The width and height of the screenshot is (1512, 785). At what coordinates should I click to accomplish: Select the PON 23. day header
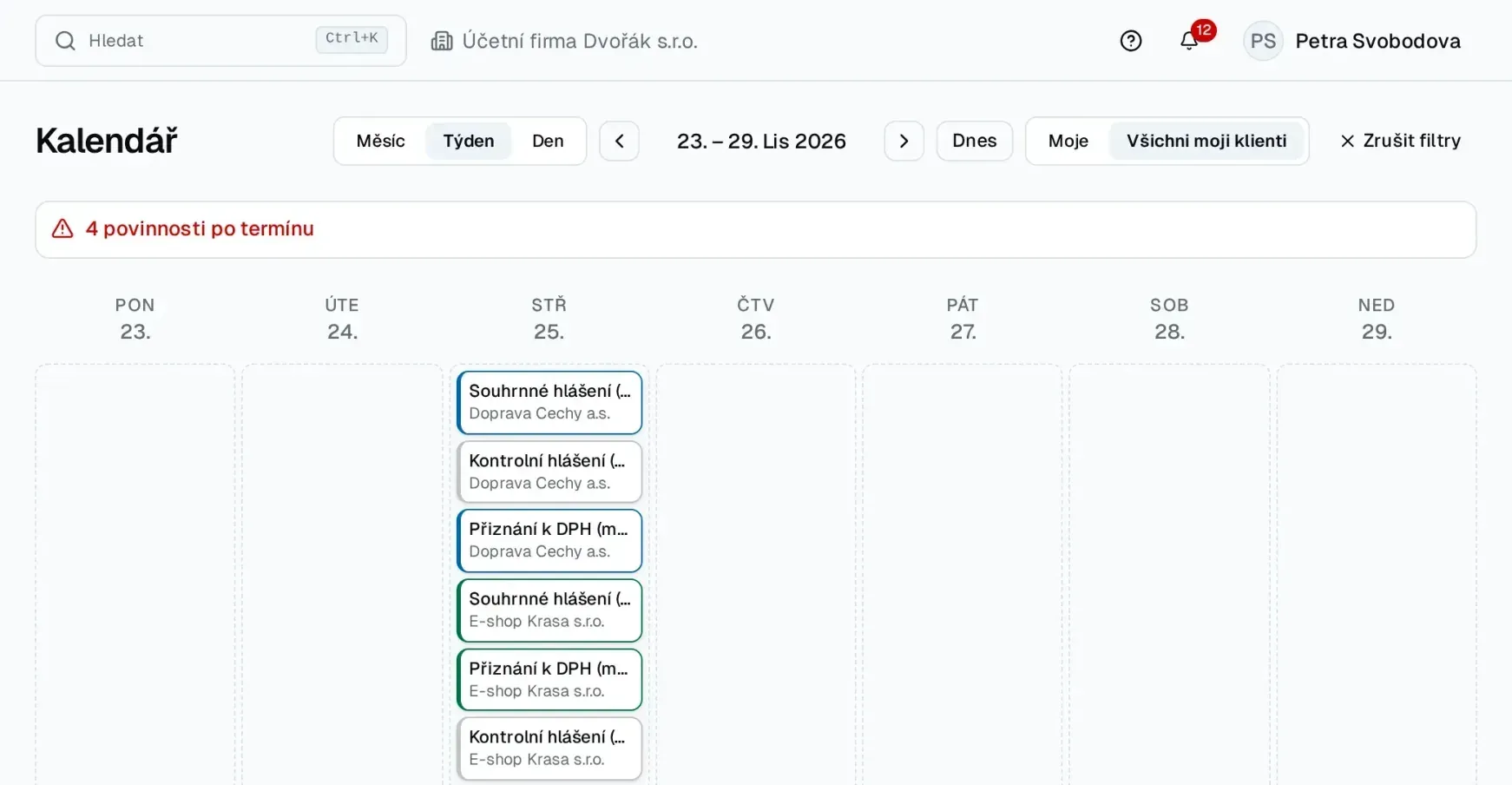pos(135,318)
